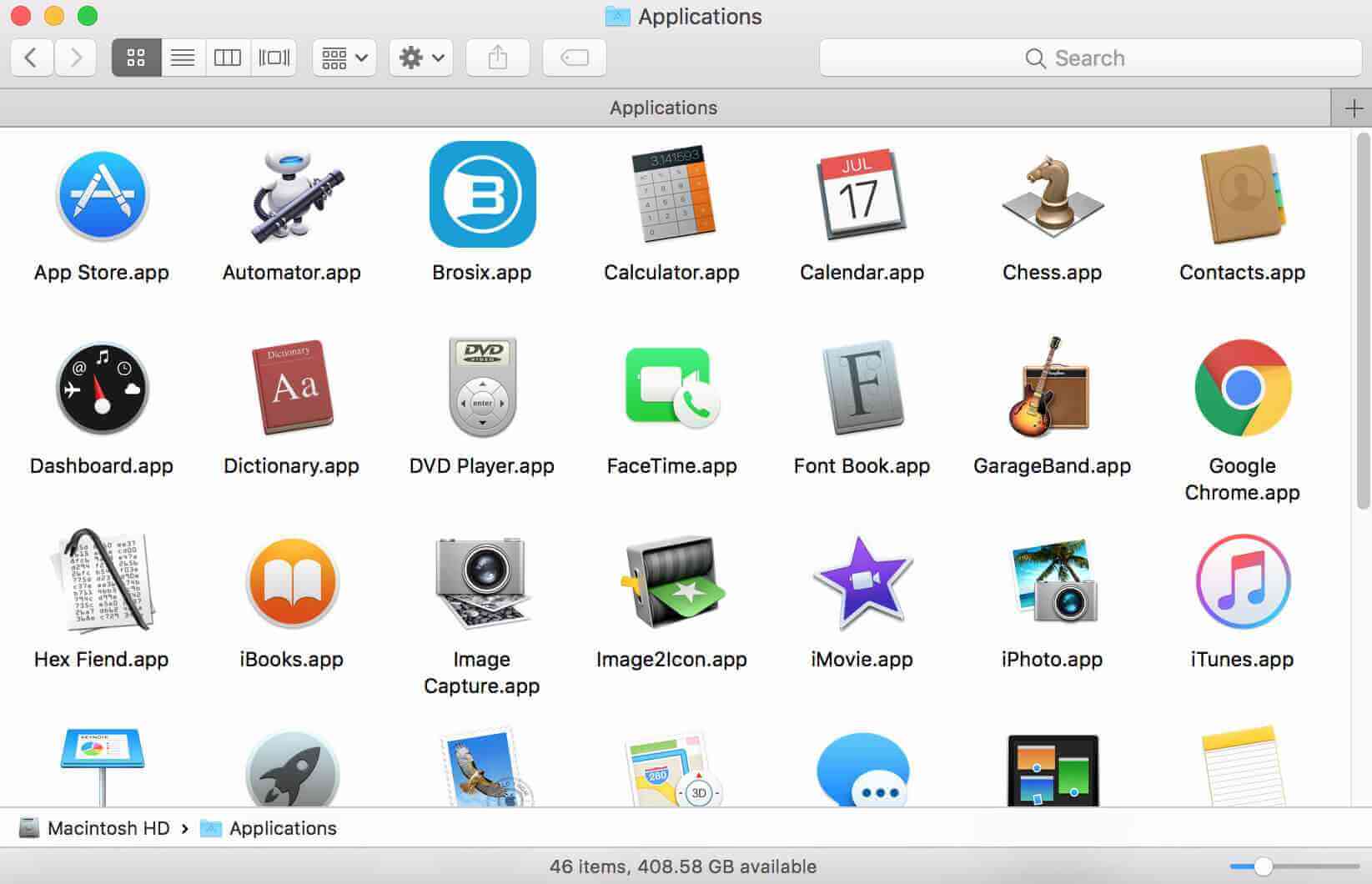This screenshot has height=884, width=1372.
Task: Select the Chess knight icon
Action: 1053,196
